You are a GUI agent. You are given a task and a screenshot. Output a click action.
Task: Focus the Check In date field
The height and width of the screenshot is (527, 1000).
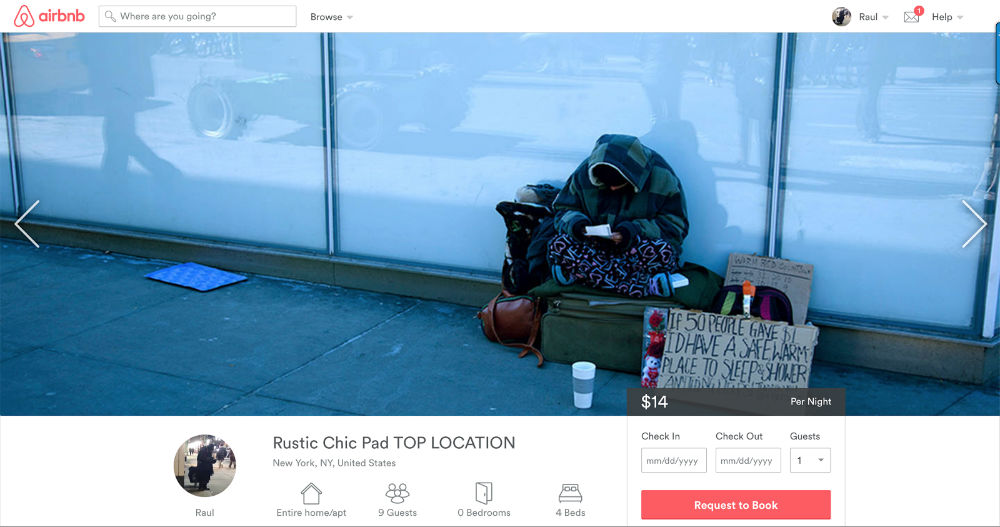(673, 461)
